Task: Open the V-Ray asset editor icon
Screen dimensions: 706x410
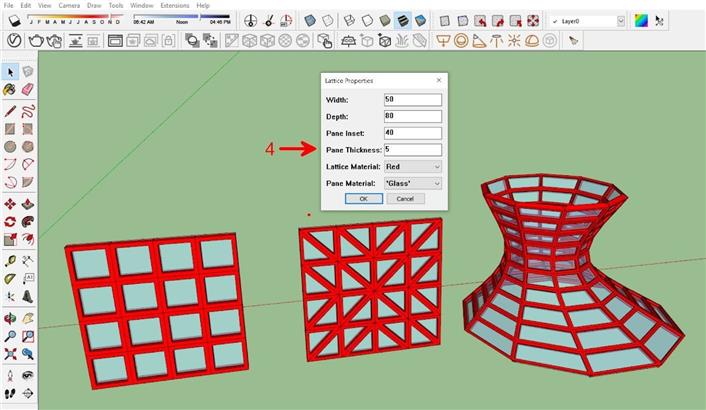Action: [x=15, y=41]
